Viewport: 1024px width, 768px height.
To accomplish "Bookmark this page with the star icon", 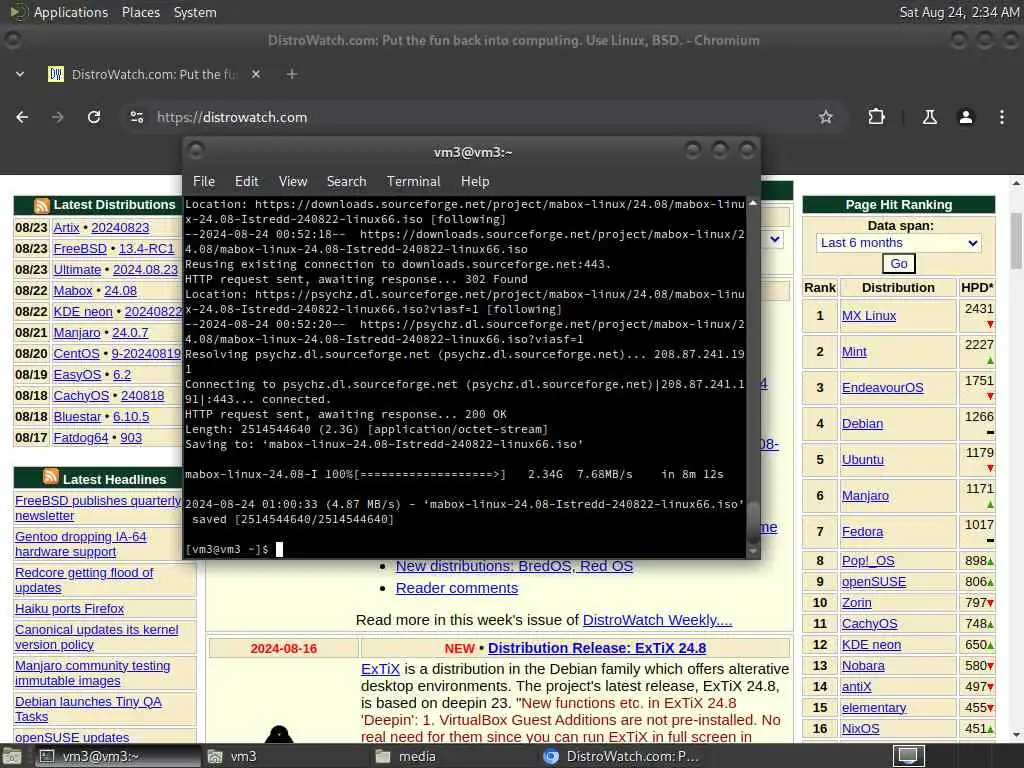I will click(825, 117).
